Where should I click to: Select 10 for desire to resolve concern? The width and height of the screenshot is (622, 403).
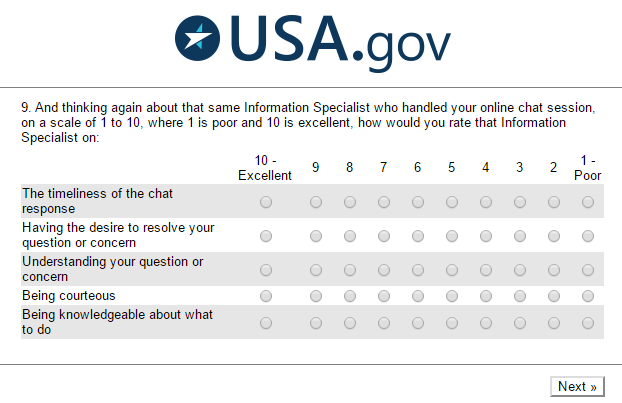click(x=265, y=236)
